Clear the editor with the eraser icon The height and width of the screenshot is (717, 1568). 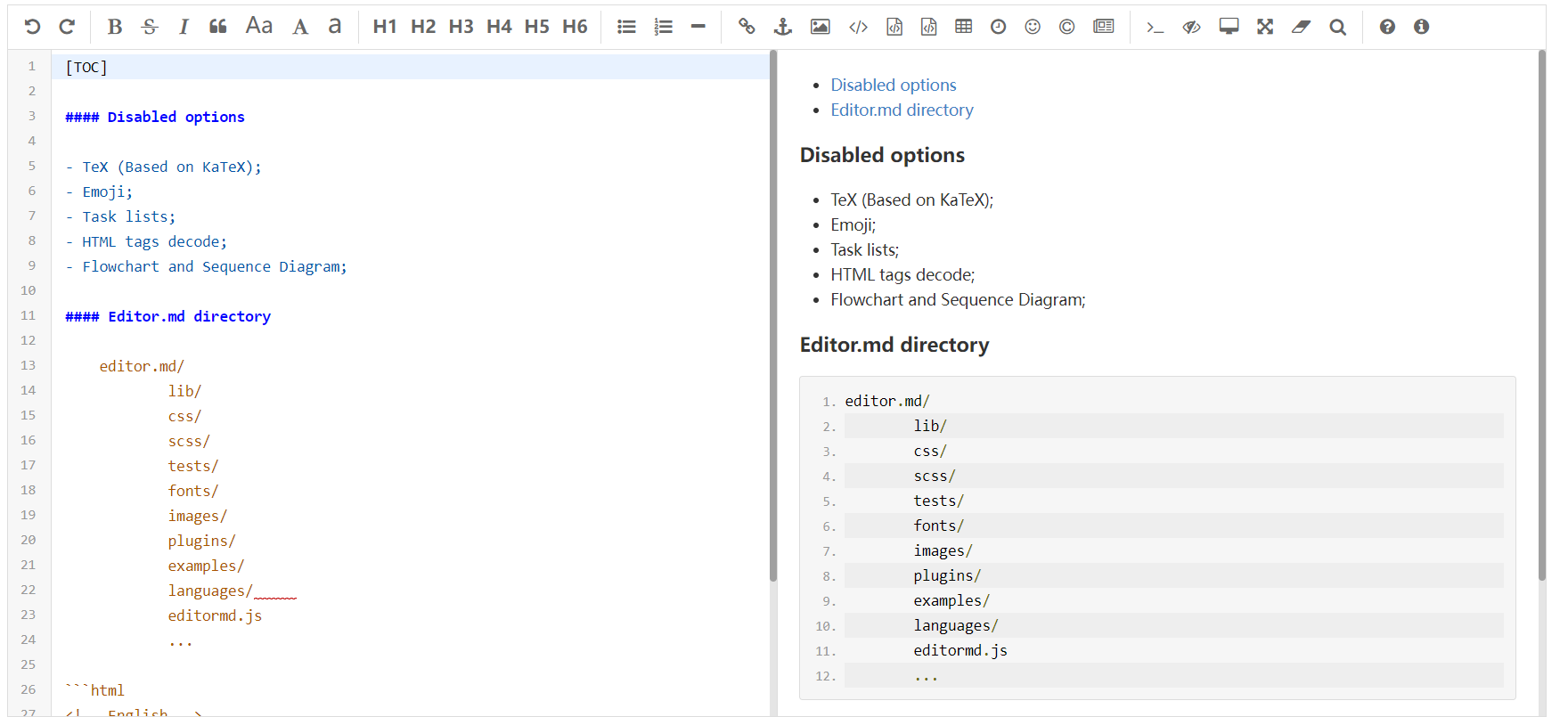pos(1301,27)
